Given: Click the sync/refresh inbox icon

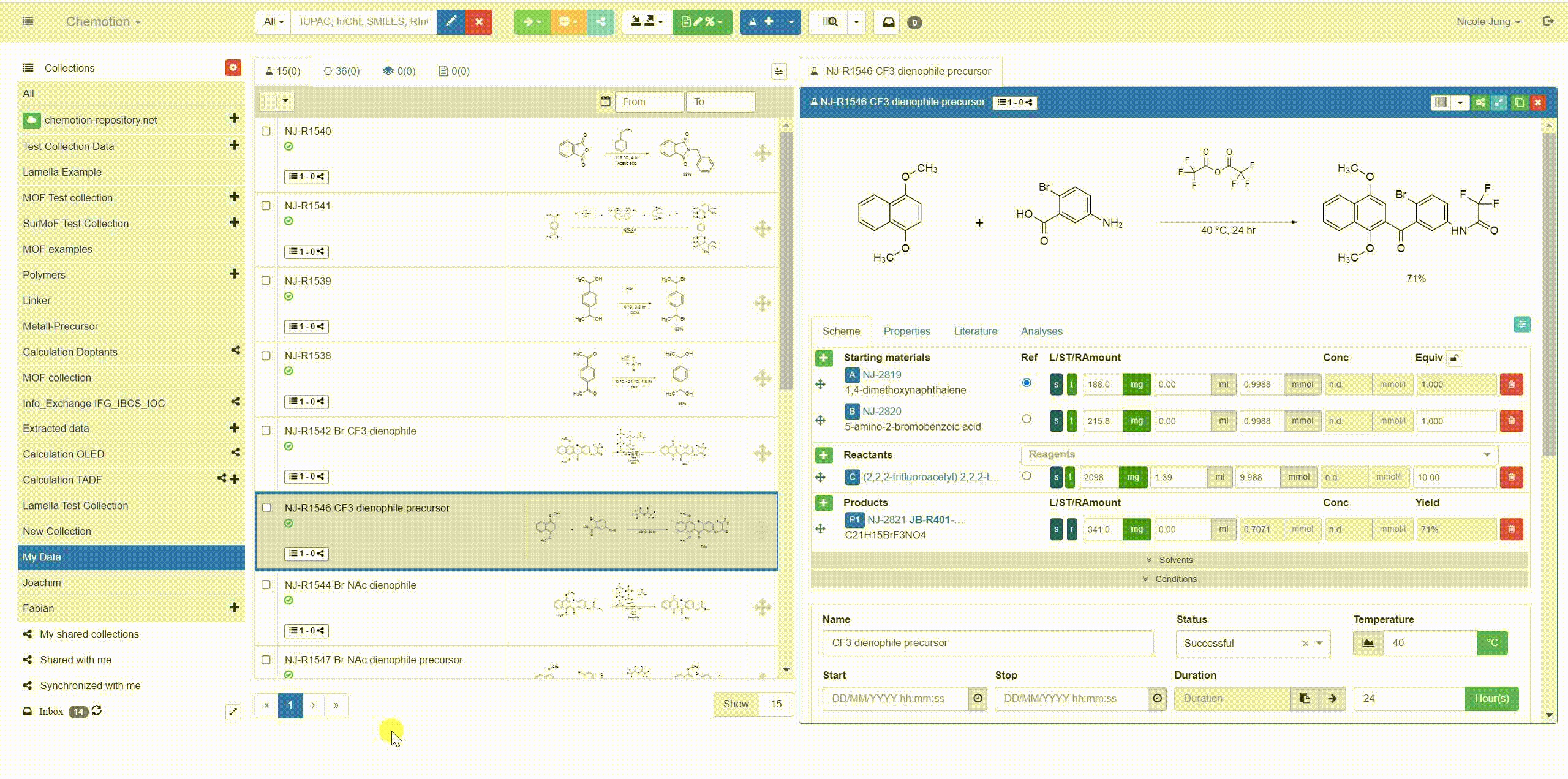Looking at the screenshot, I should 96,711.
